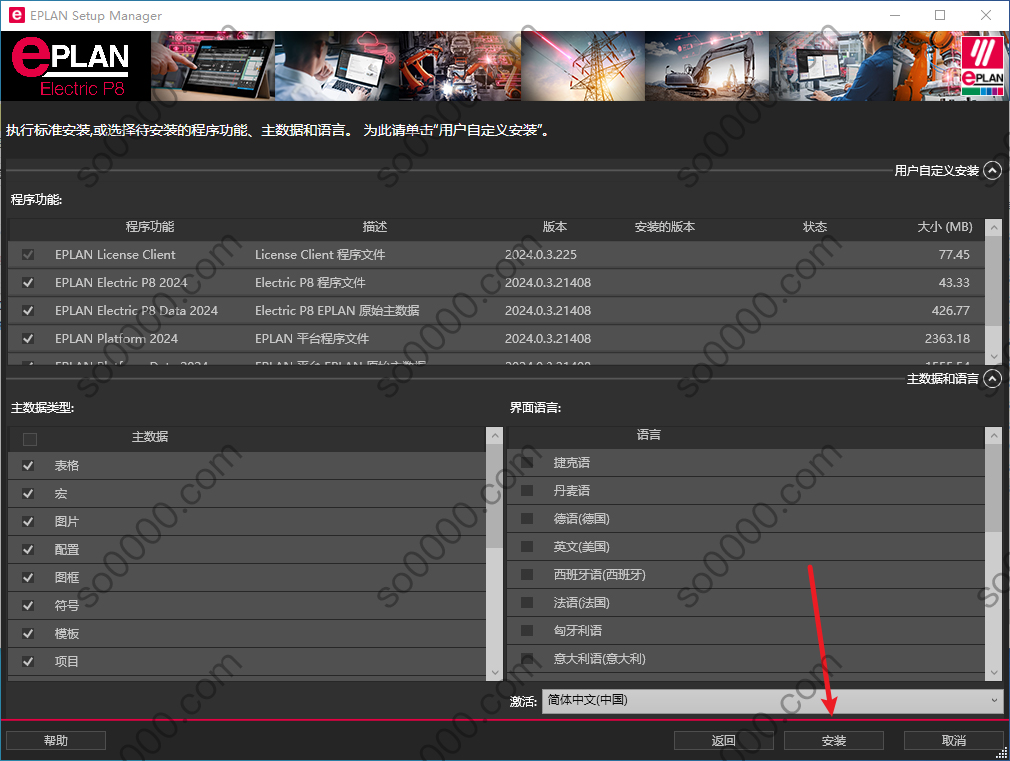This screenshot has width=1010, height=761.
Task: Toggle the EPLAN License Client checkbox
Action: click(28, 255)
